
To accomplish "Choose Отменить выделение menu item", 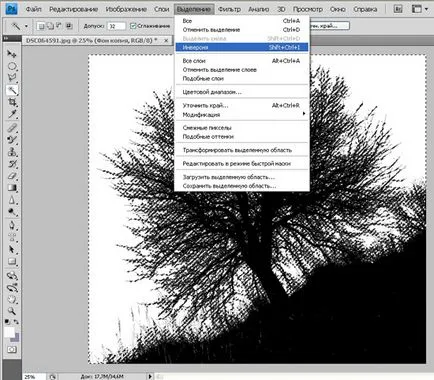I will (242, 30).
